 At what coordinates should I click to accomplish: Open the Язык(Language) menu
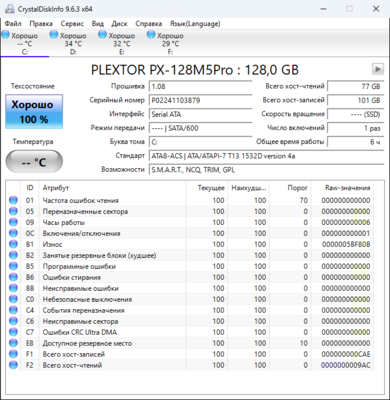pos(195,24)
